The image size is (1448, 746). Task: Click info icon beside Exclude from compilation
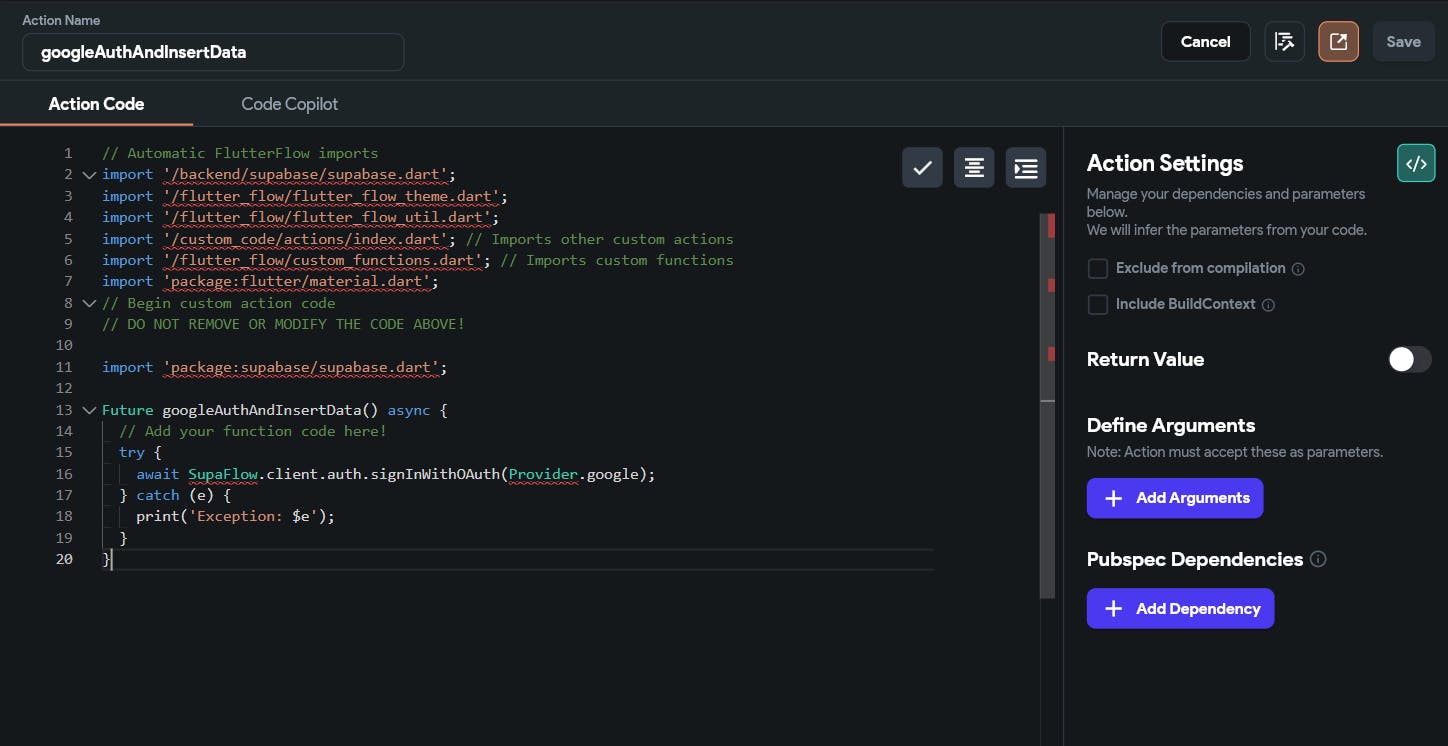click(1298, 269)
